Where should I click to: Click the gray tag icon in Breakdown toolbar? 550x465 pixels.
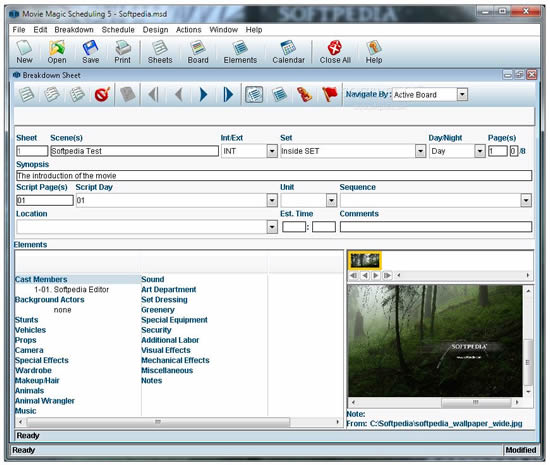[127, 94]
